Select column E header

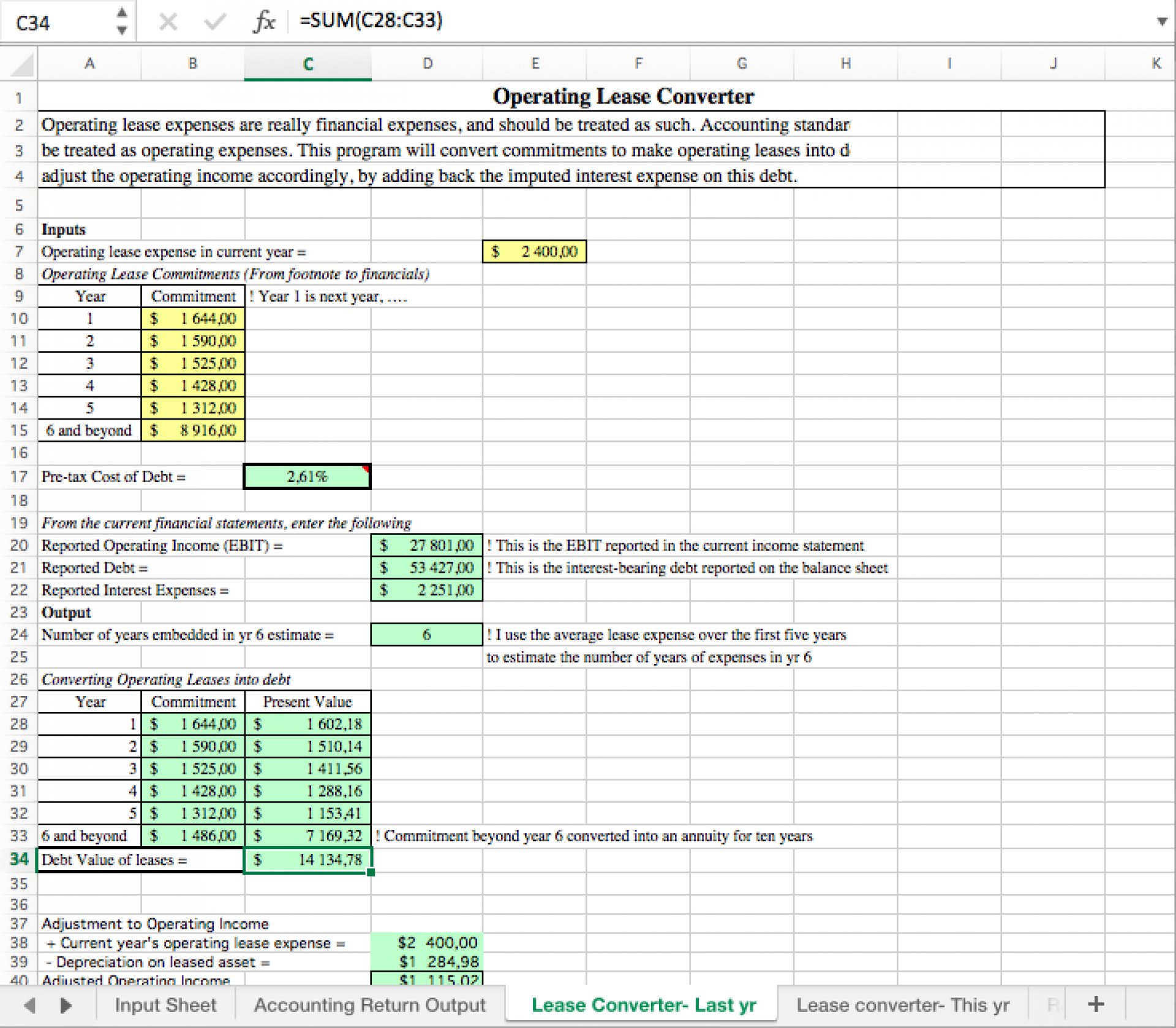coord(535,64)
